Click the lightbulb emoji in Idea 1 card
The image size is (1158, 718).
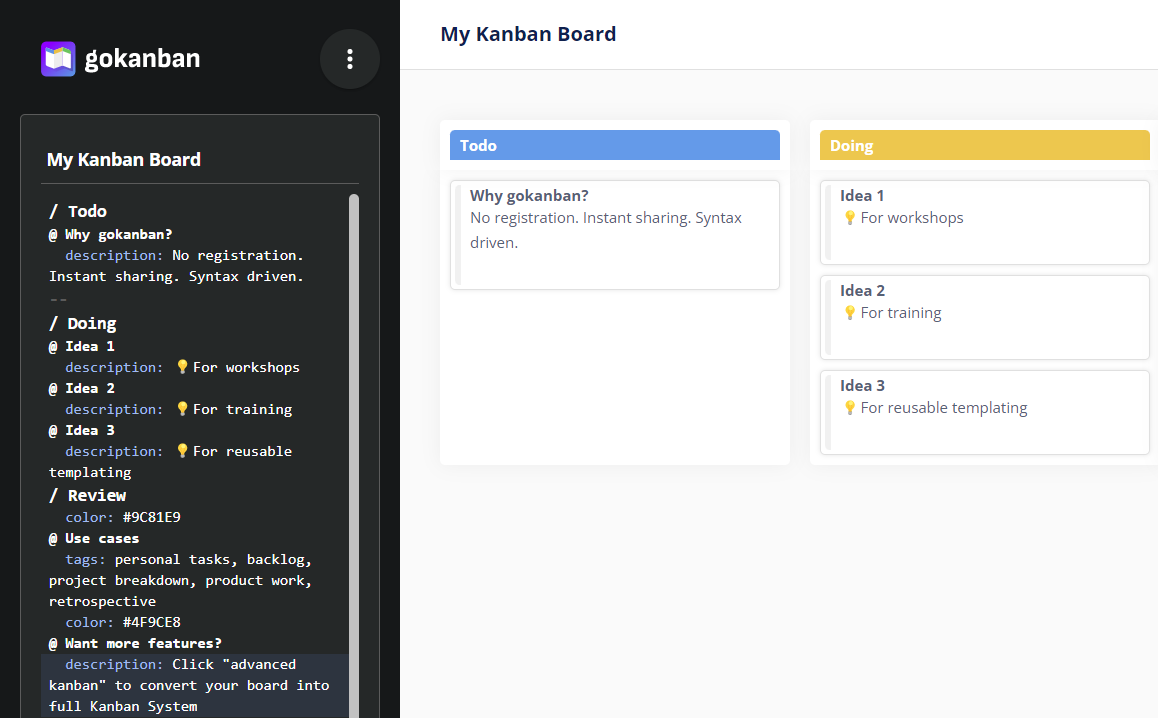click(849, 218)
